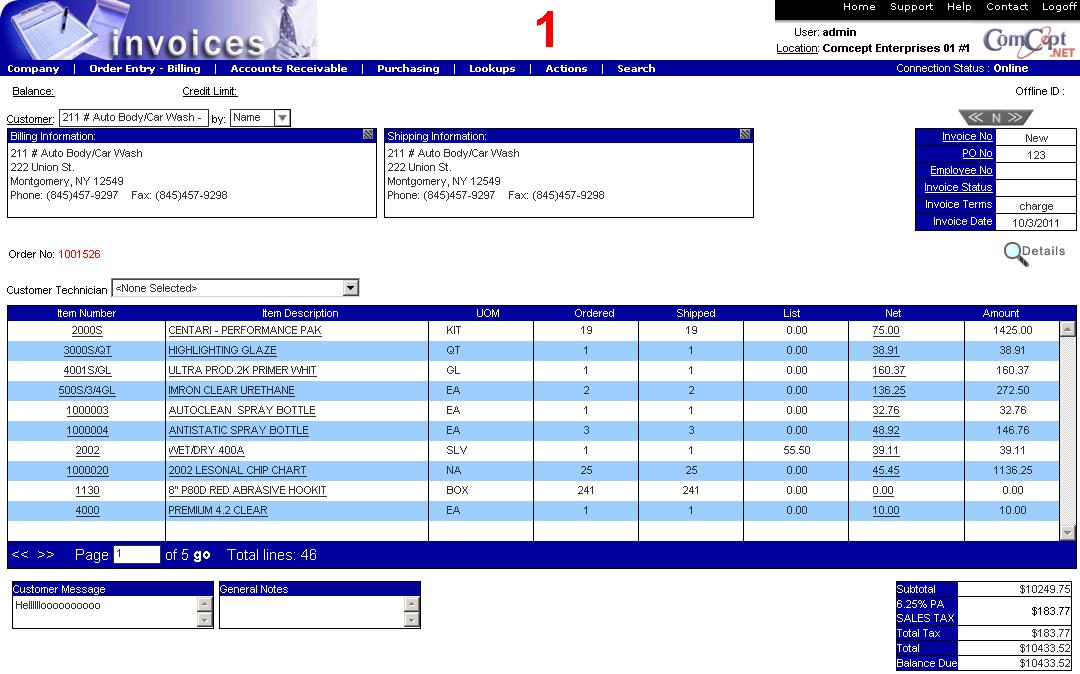
Task: Click the Billing Information panel corner icon
Action: pyautogui.click(x=368, y=134)
